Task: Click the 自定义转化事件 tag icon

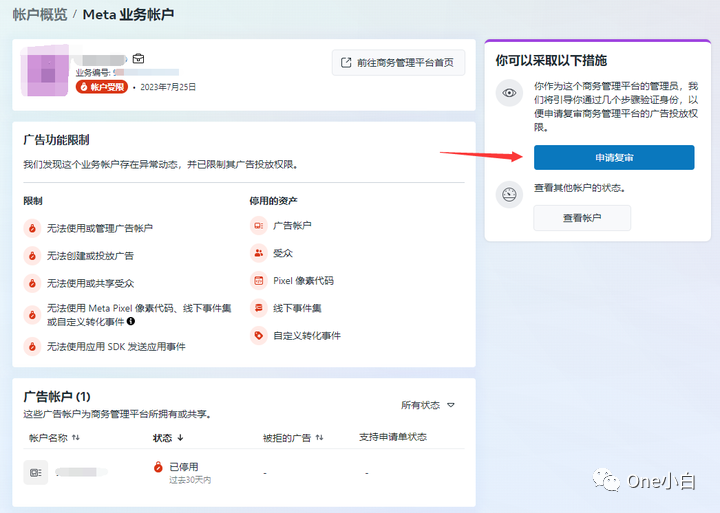Action: [x=259, y=335]
